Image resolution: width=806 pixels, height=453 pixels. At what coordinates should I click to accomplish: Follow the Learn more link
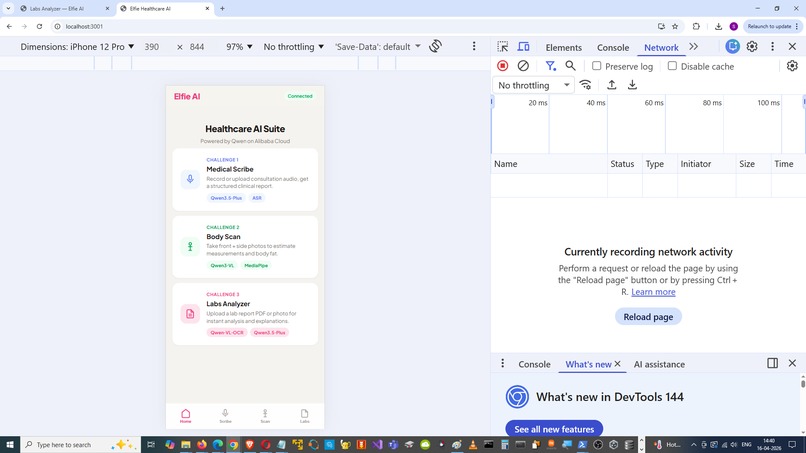point(653,292)
